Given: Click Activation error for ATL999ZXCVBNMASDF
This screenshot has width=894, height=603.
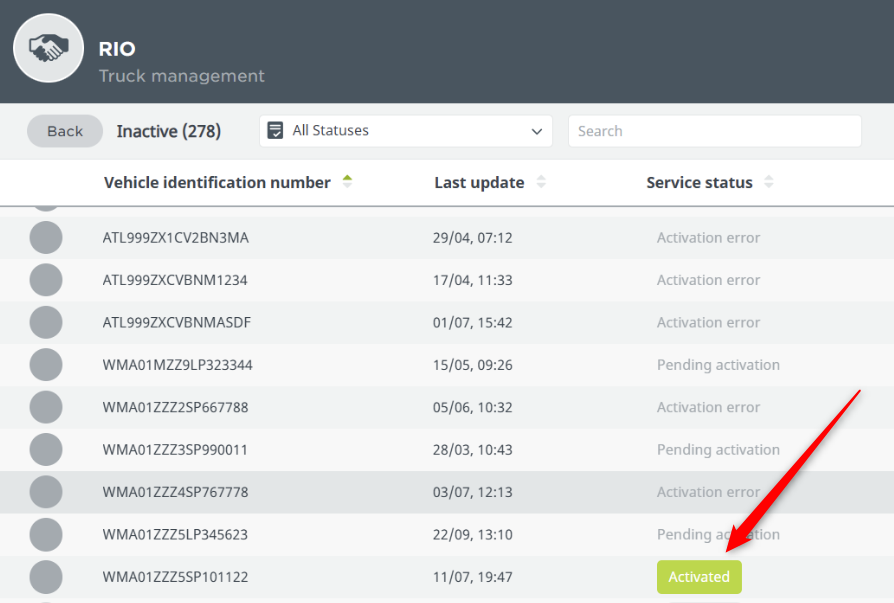Looking at the screenshot, I should click(708, 323).
